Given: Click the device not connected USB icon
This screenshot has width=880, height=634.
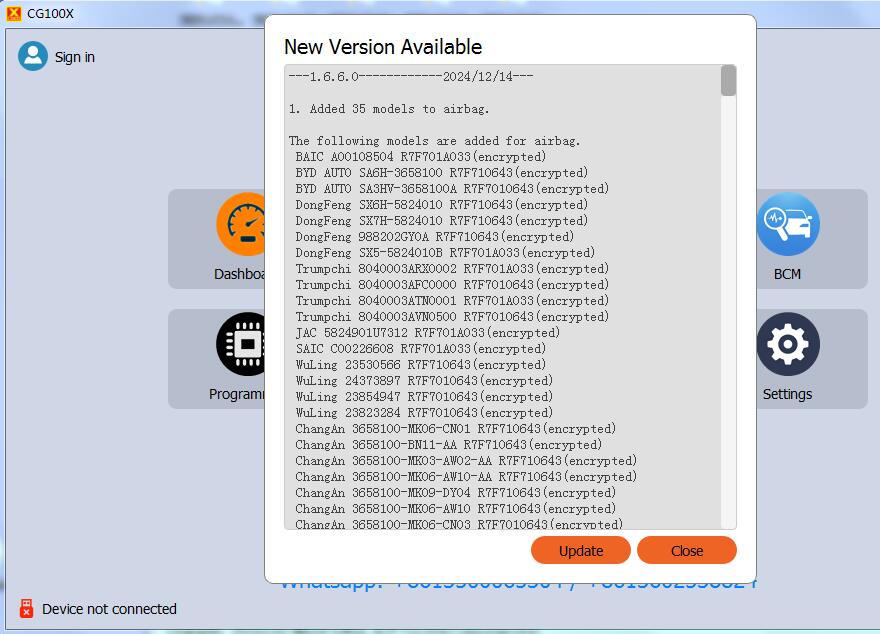Looking at the screenshot, I should click(x=26, y=608).
